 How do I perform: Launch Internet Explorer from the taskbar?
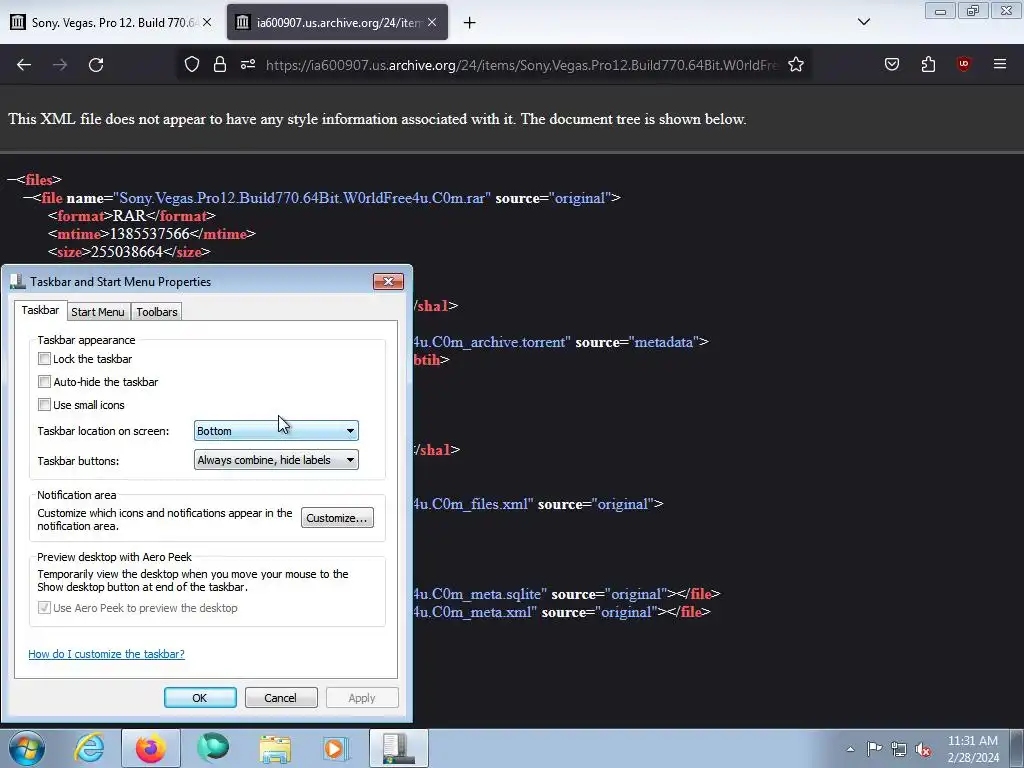tap(89, 748)
